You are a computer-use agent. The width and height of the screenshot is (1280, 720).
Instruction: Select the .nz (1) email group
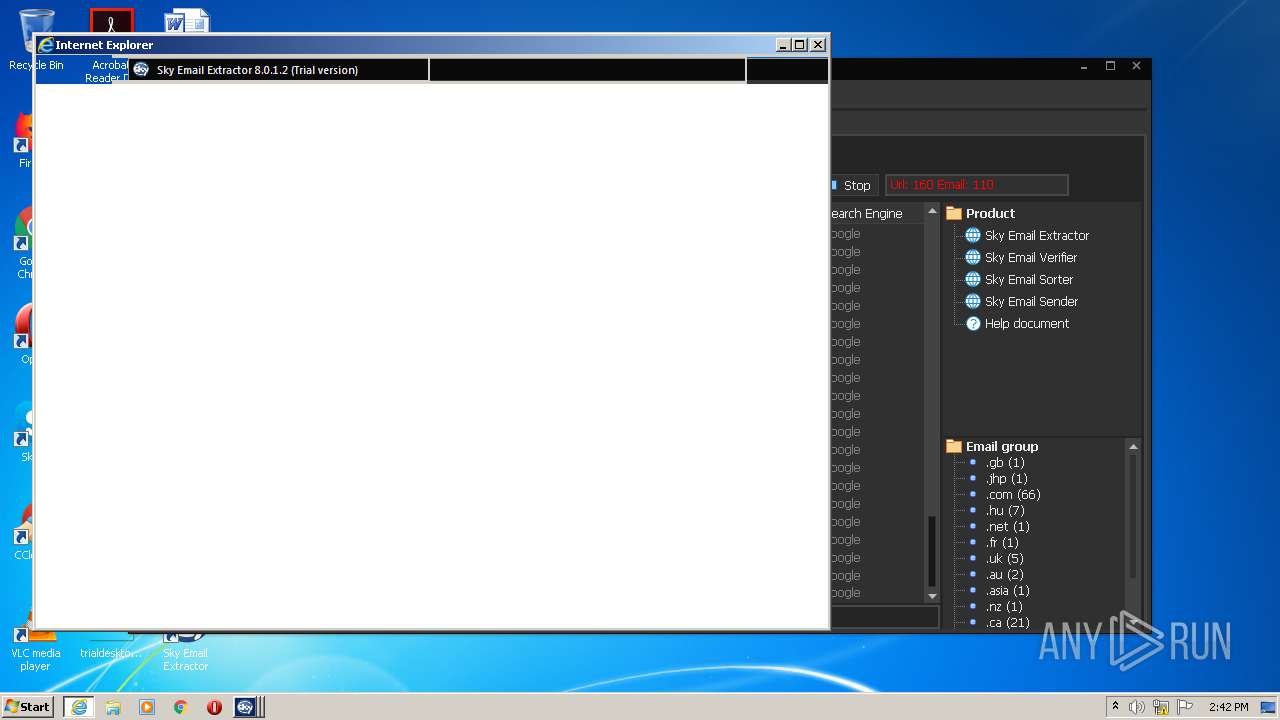(x=1004, y=606)
